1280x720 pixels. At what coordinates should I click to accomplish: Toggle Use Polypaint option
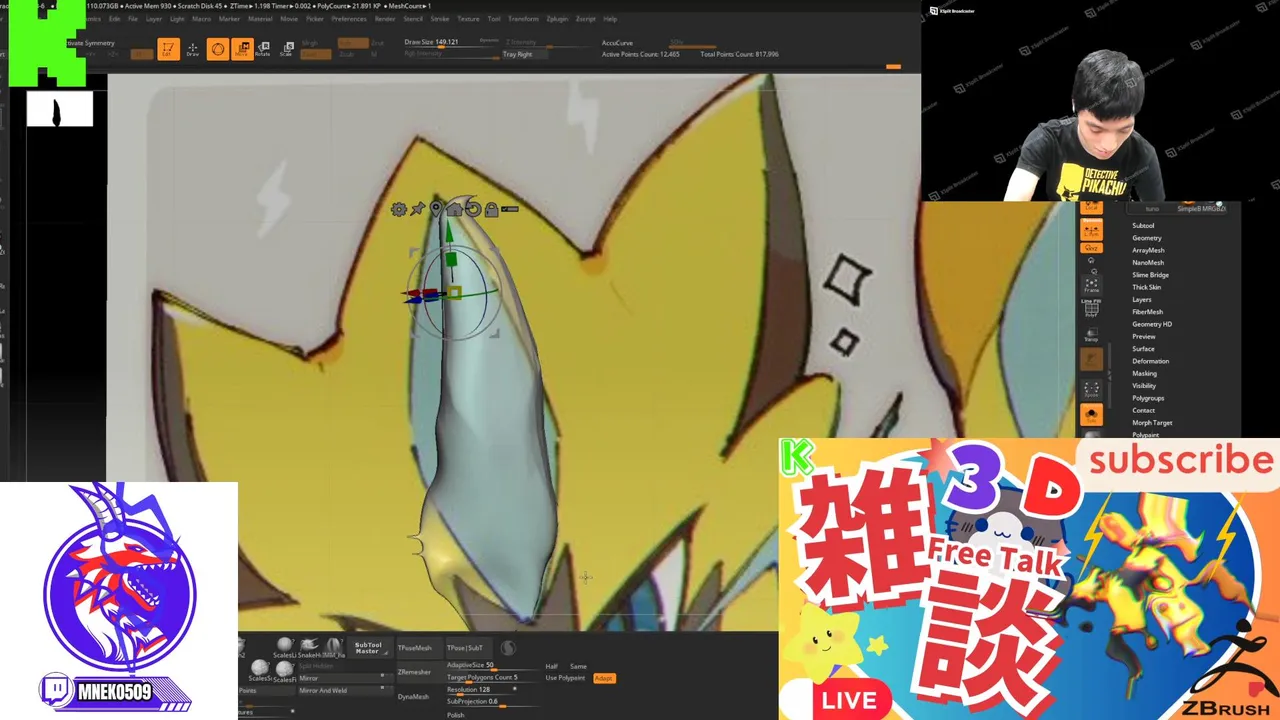tap(565, 678)
